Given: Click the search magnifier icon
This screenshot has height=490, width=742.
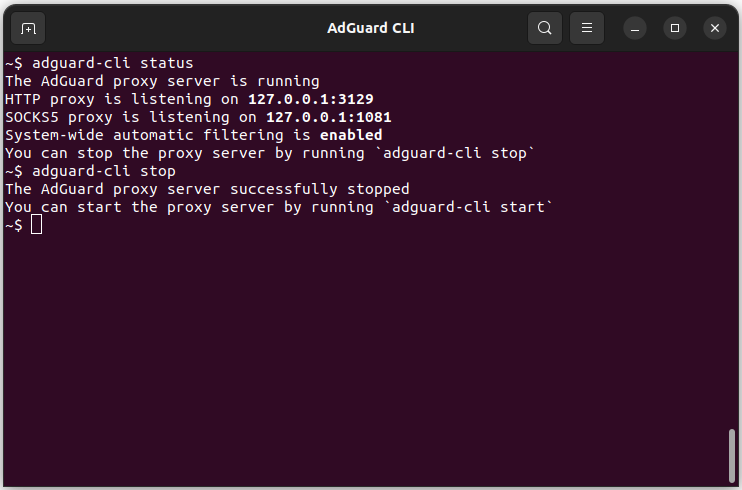Looking at the screenshot, I should (x=544, y=28).
